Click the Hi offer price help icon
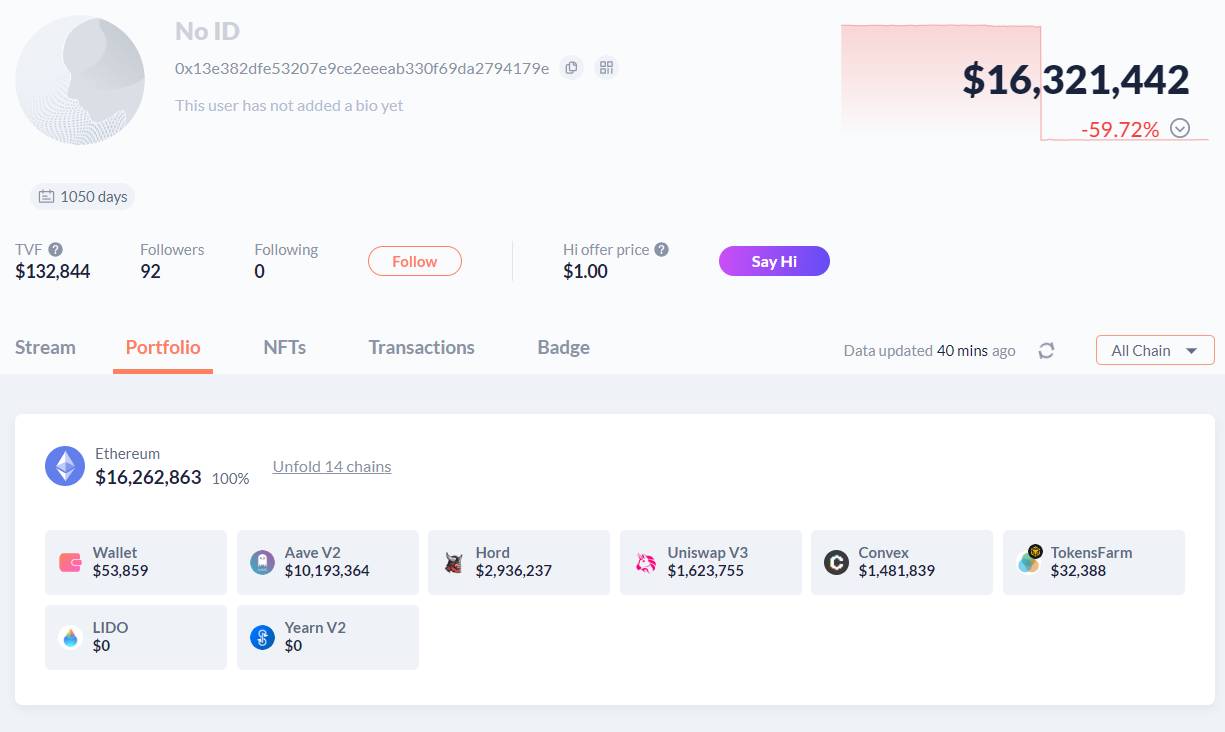This screenshot has height=732, width=1225. click(x=661, y=249)
